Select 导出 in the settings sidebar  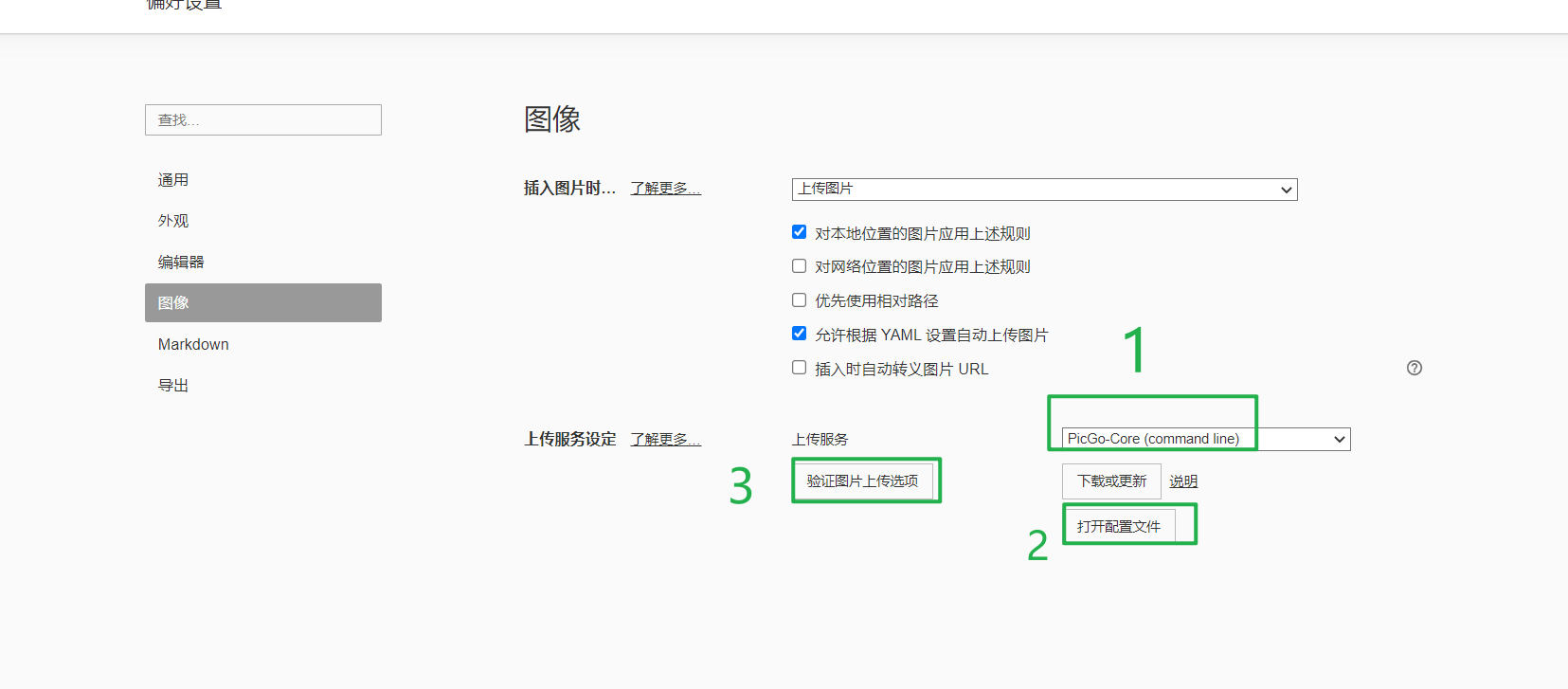point(263,386)
